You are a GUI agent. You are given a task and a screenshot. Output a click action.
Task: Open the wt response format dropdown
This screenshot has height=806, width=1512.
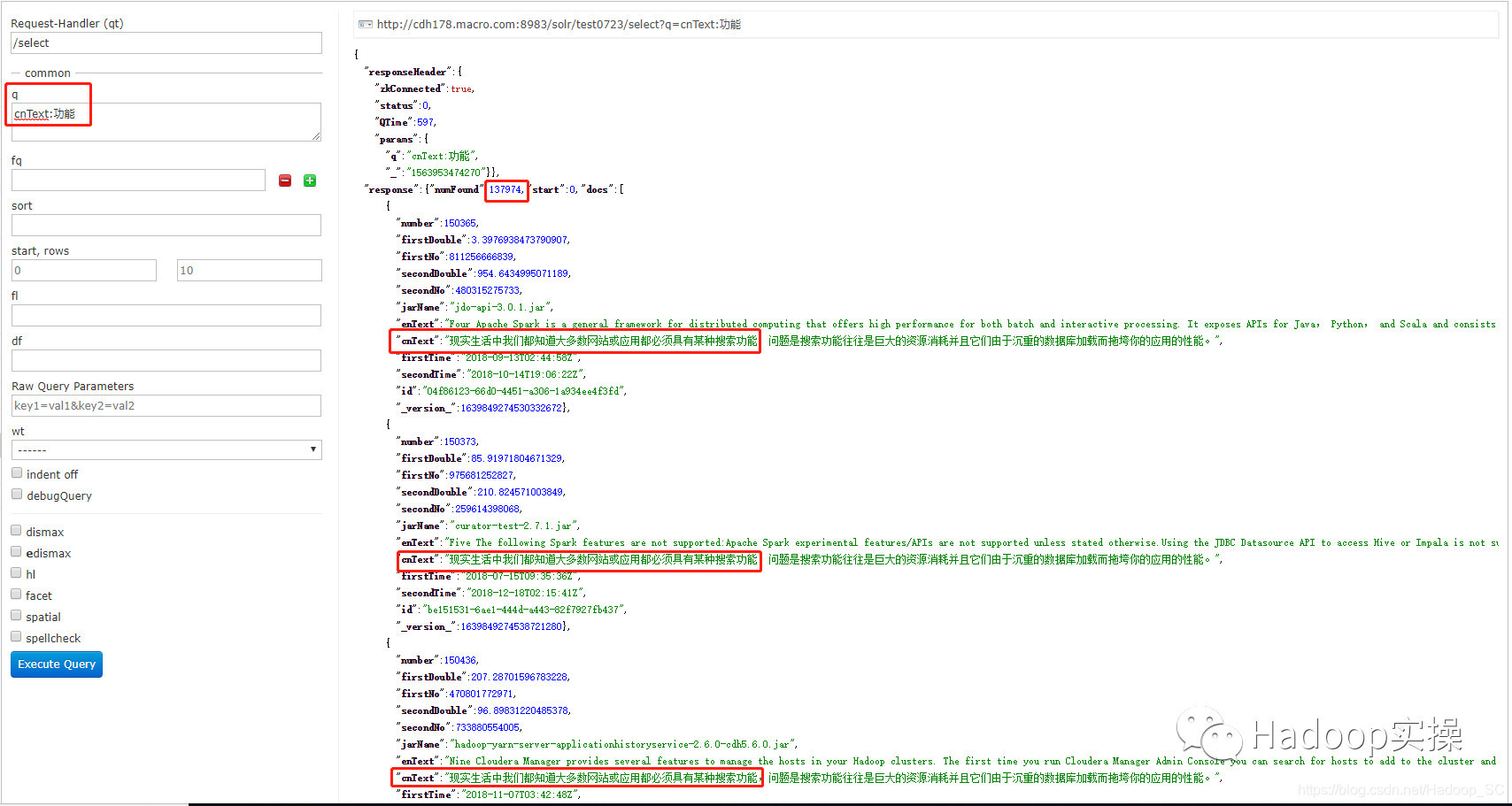(x=166, y=449)
